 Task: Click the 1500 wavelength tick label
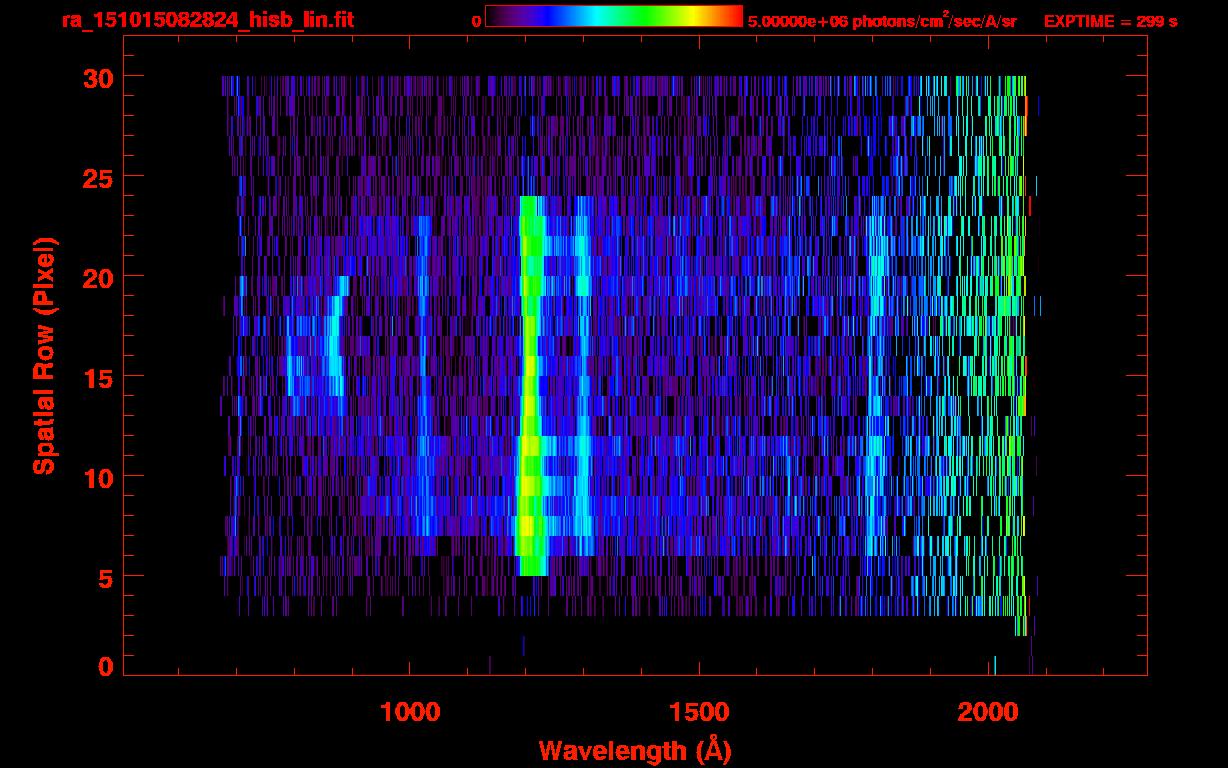pyautogui.click(x=700, y=712)
